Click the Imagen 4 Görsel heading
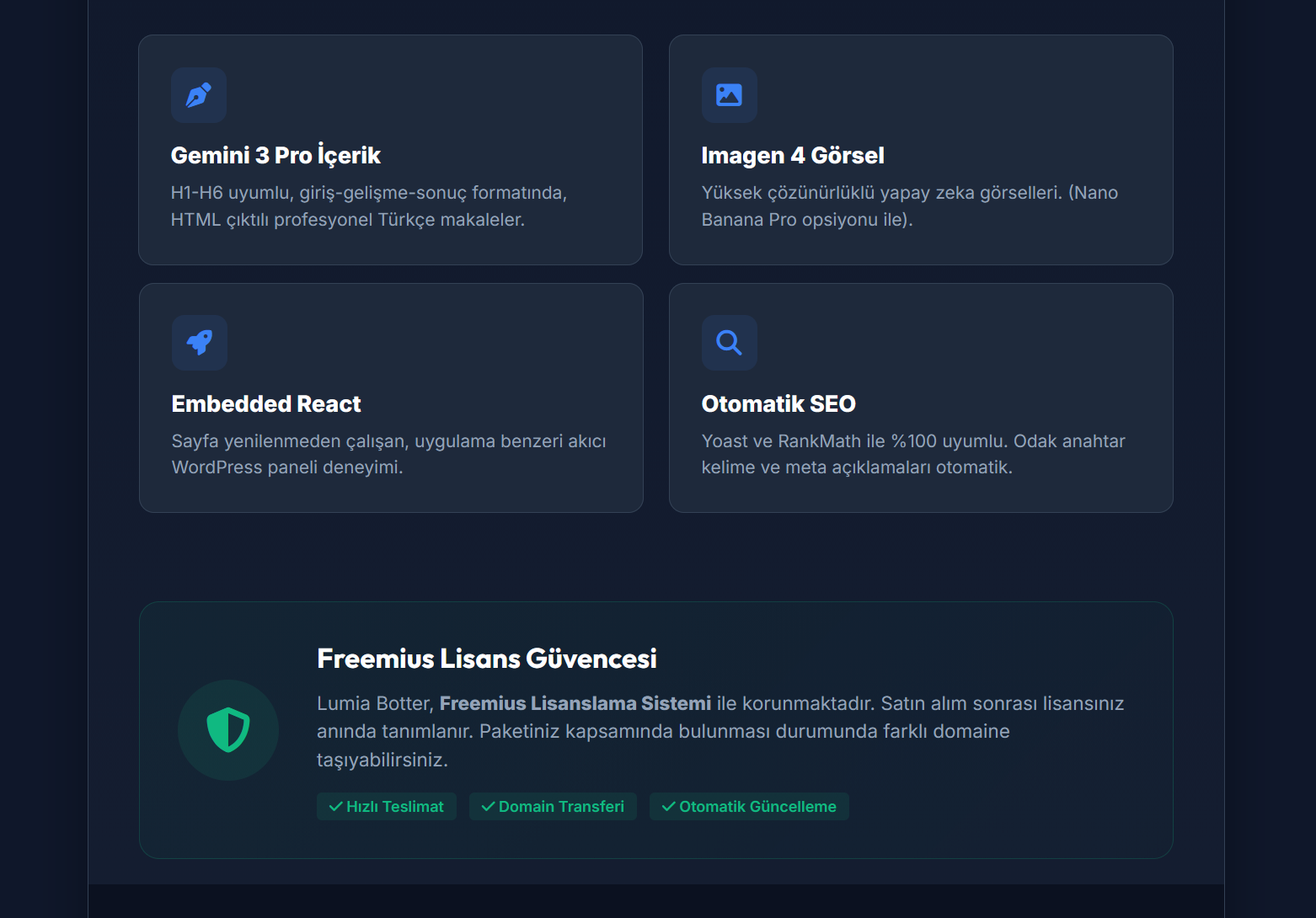This screenshot has width=1316, height=918. [793, 156]
